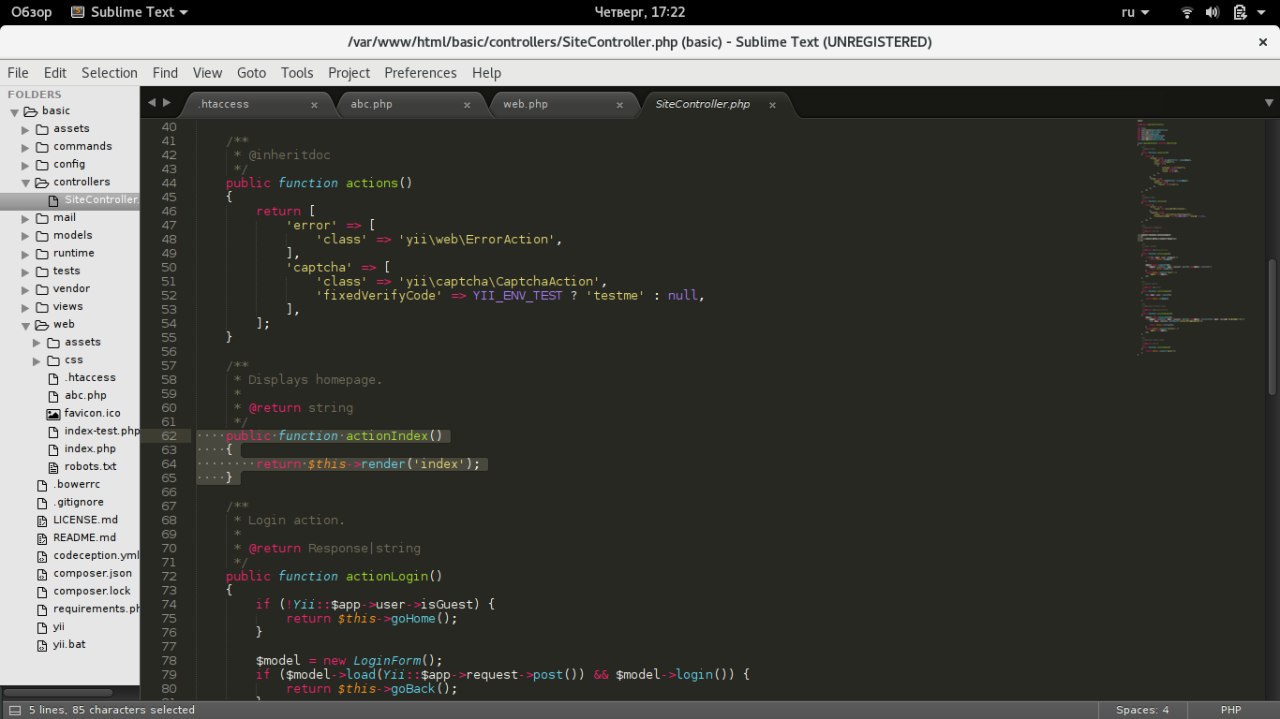Image resolution: width=1280 pixels, height=719 pixels.
Task: Click the network icon in top panel
Action: coord(1187,13)
